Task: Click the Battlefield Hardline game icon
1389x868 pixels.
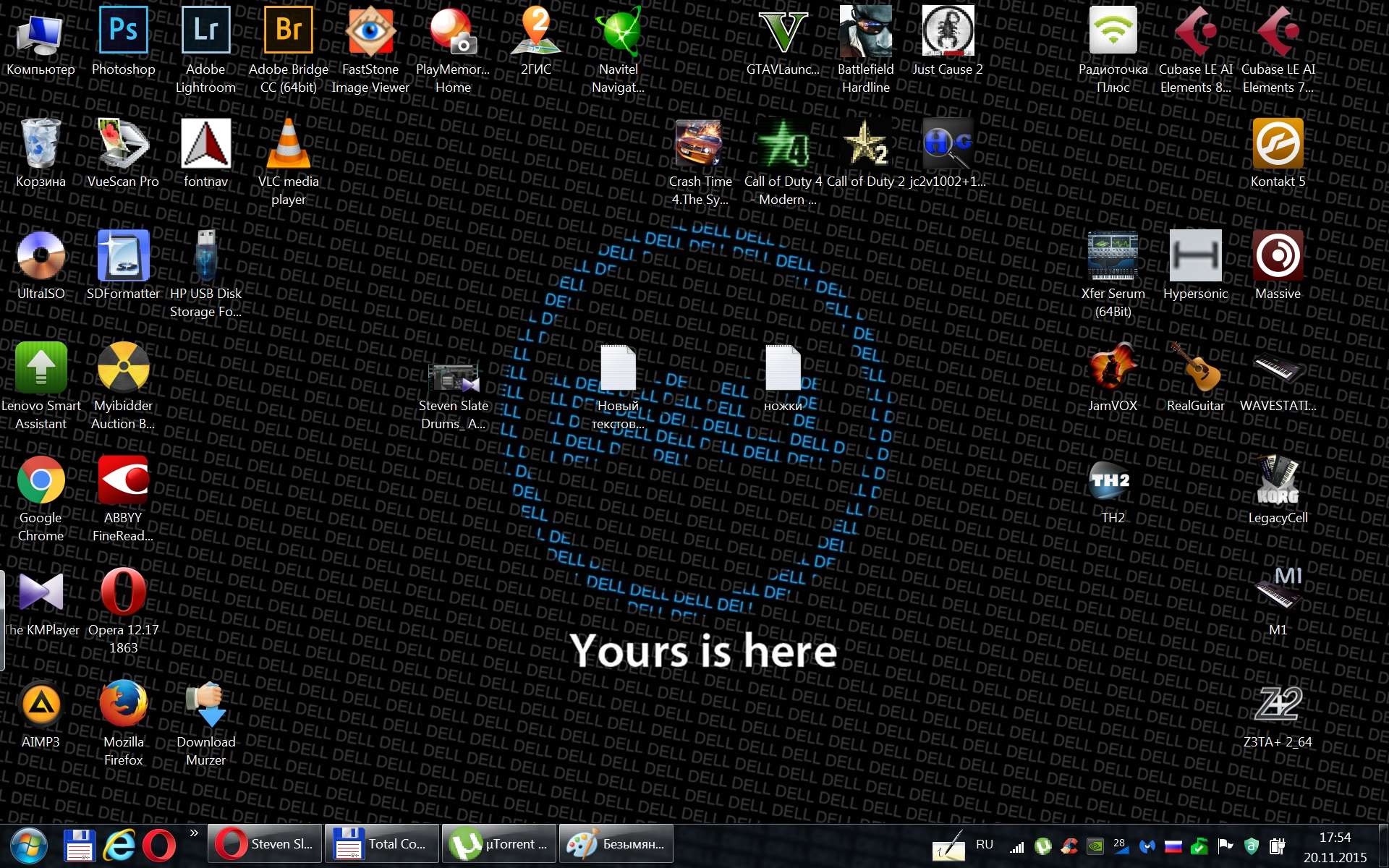Action: [865, 32]
